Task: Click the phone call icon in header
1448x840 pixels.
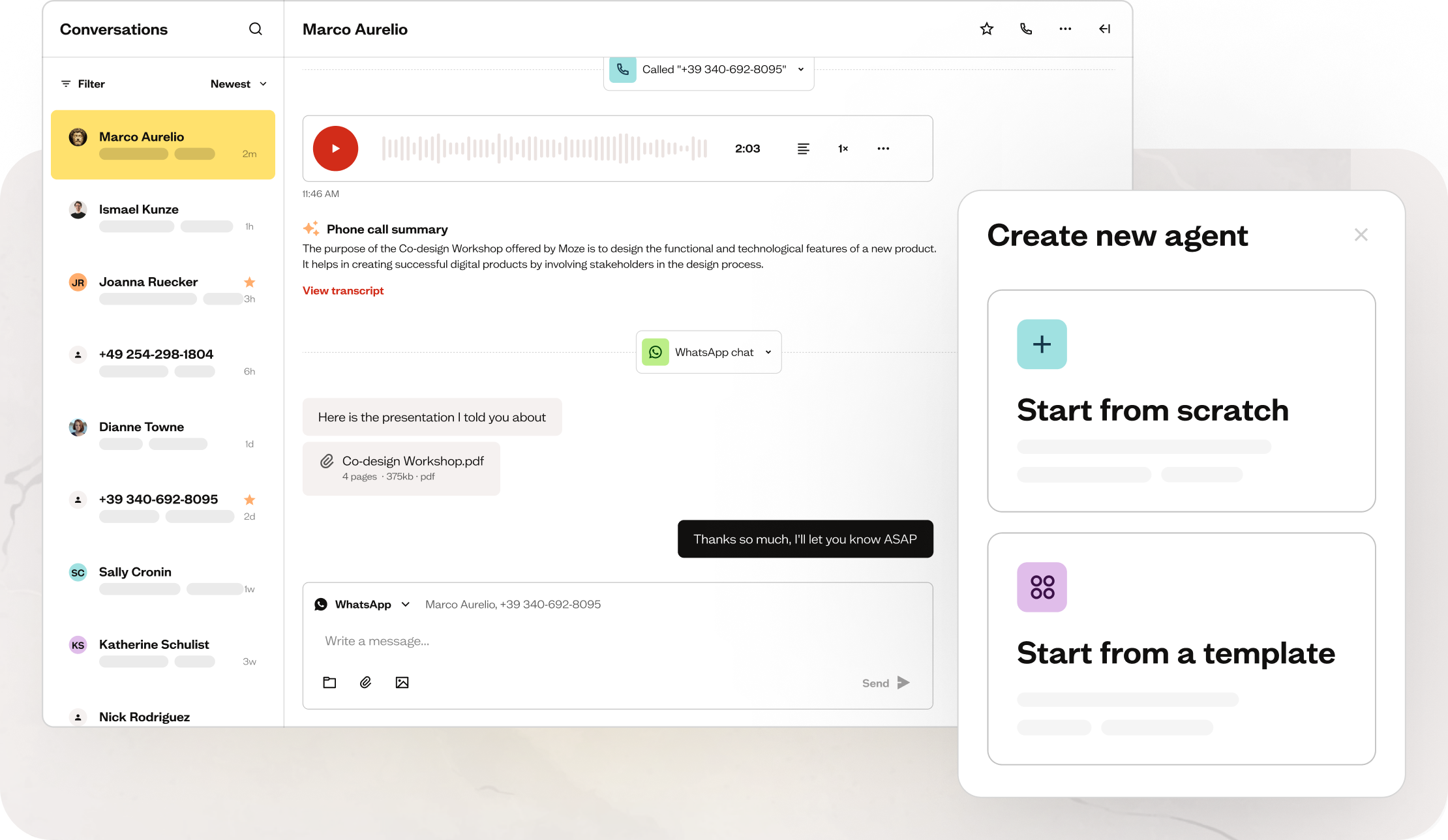Action: coord(1026,29)
